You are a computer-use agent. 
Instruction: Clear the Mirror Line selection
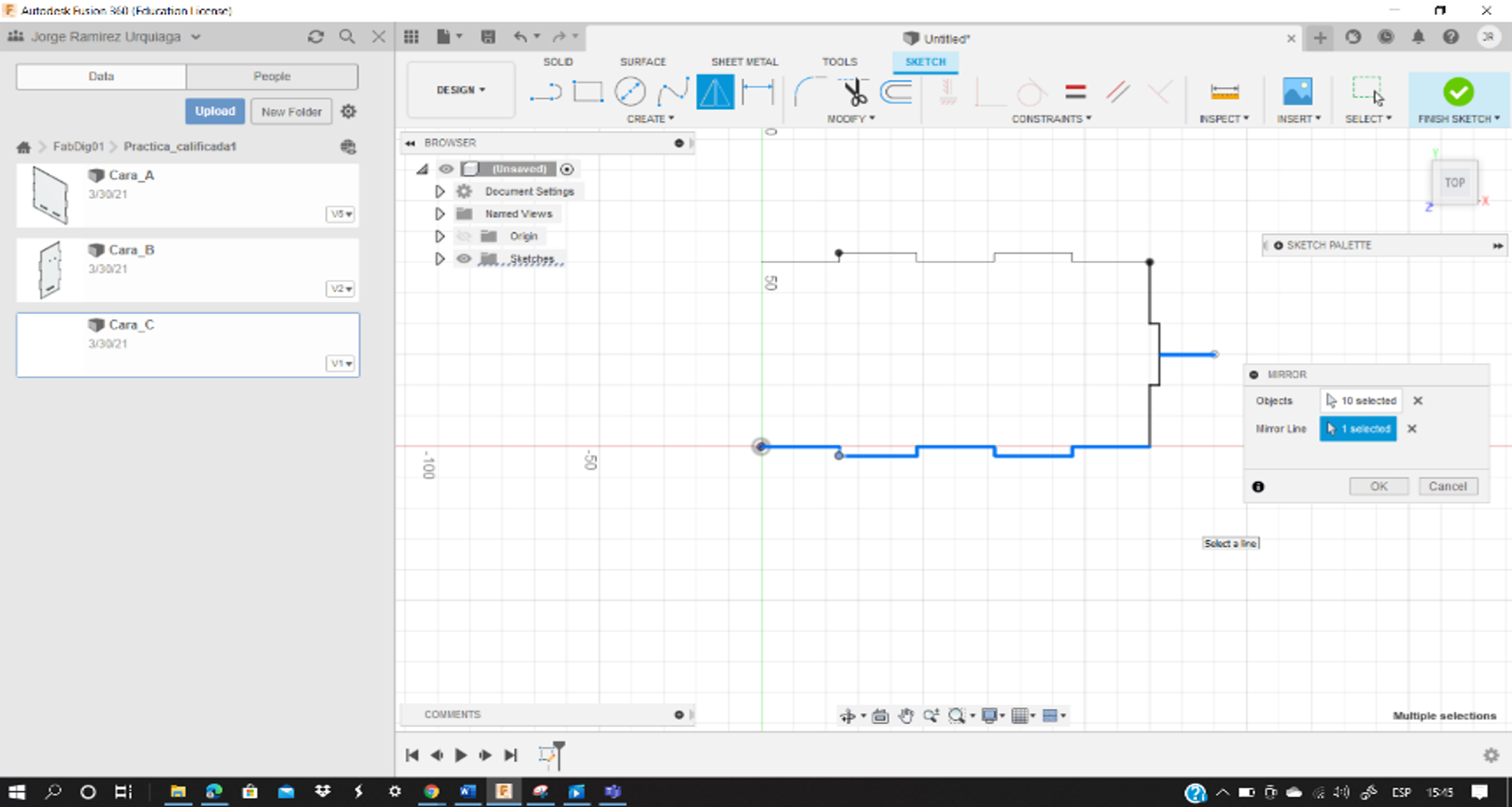1412,429
